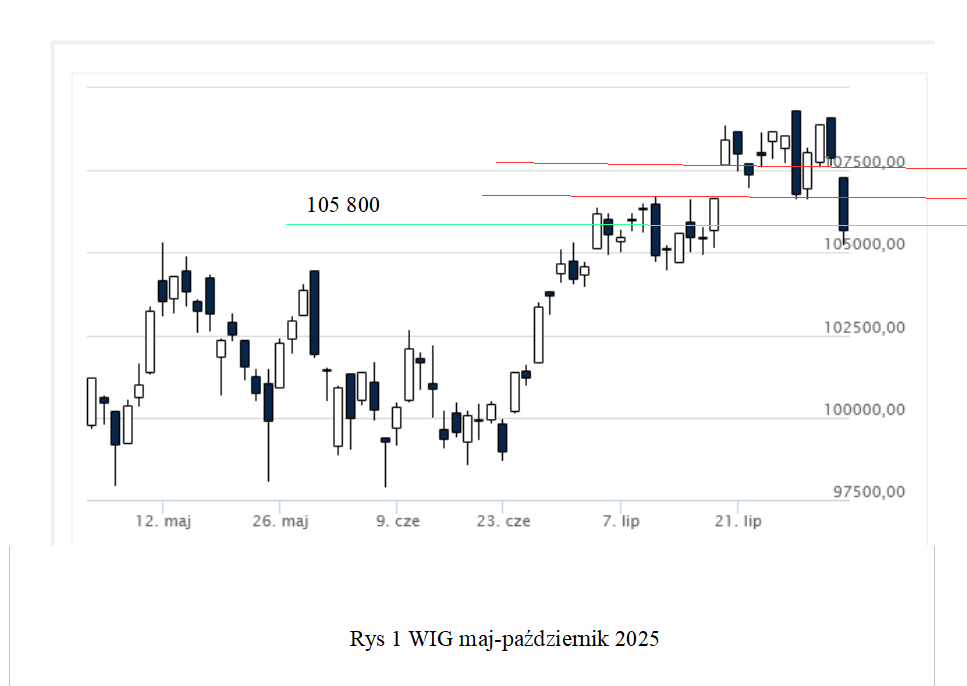967x686 pixels.
Task: Pick the "7. lip" date marker
Action: (620, 521)
